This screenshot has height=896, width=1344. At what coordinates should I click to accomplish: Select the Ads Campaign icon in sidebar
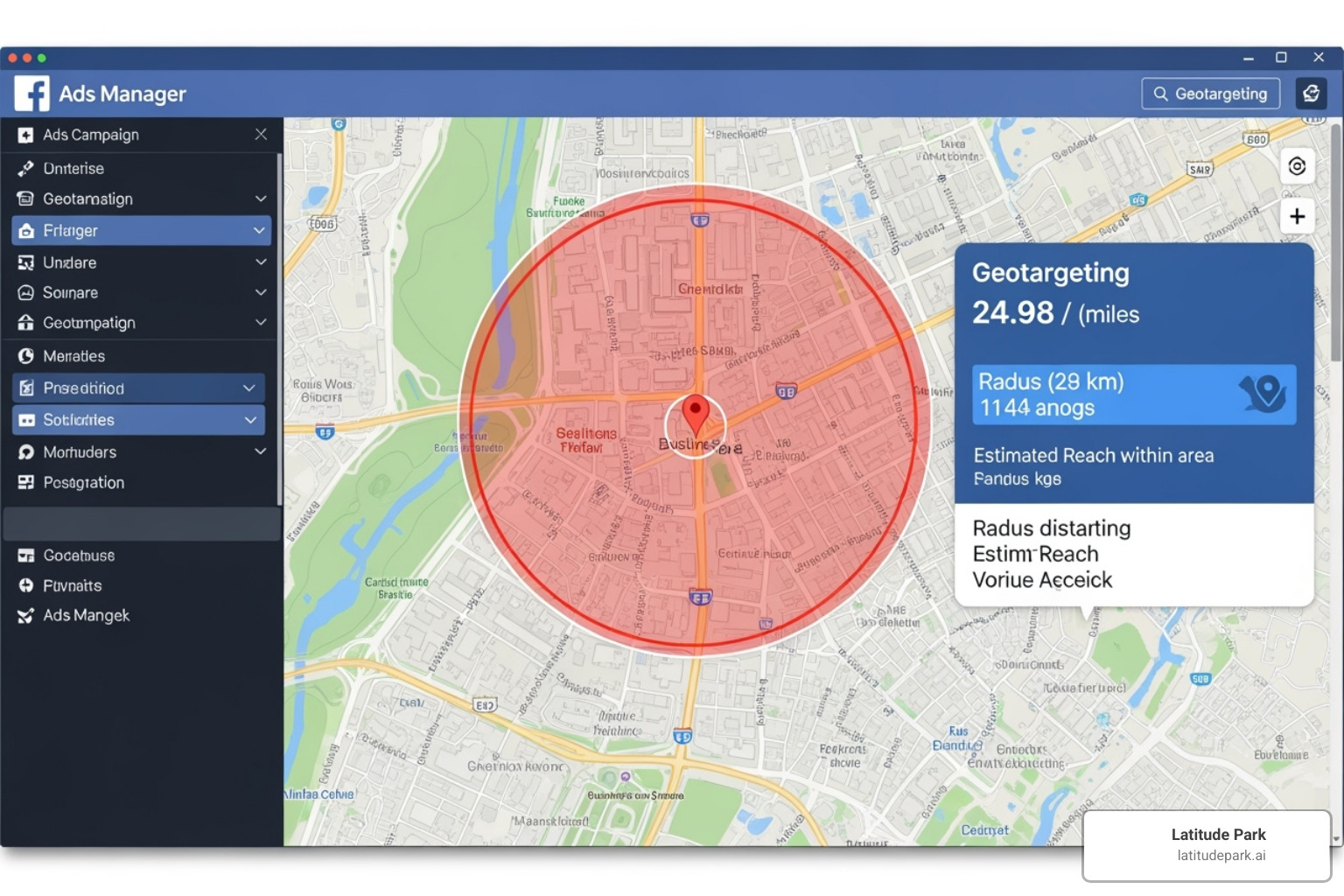click(25, 135)
